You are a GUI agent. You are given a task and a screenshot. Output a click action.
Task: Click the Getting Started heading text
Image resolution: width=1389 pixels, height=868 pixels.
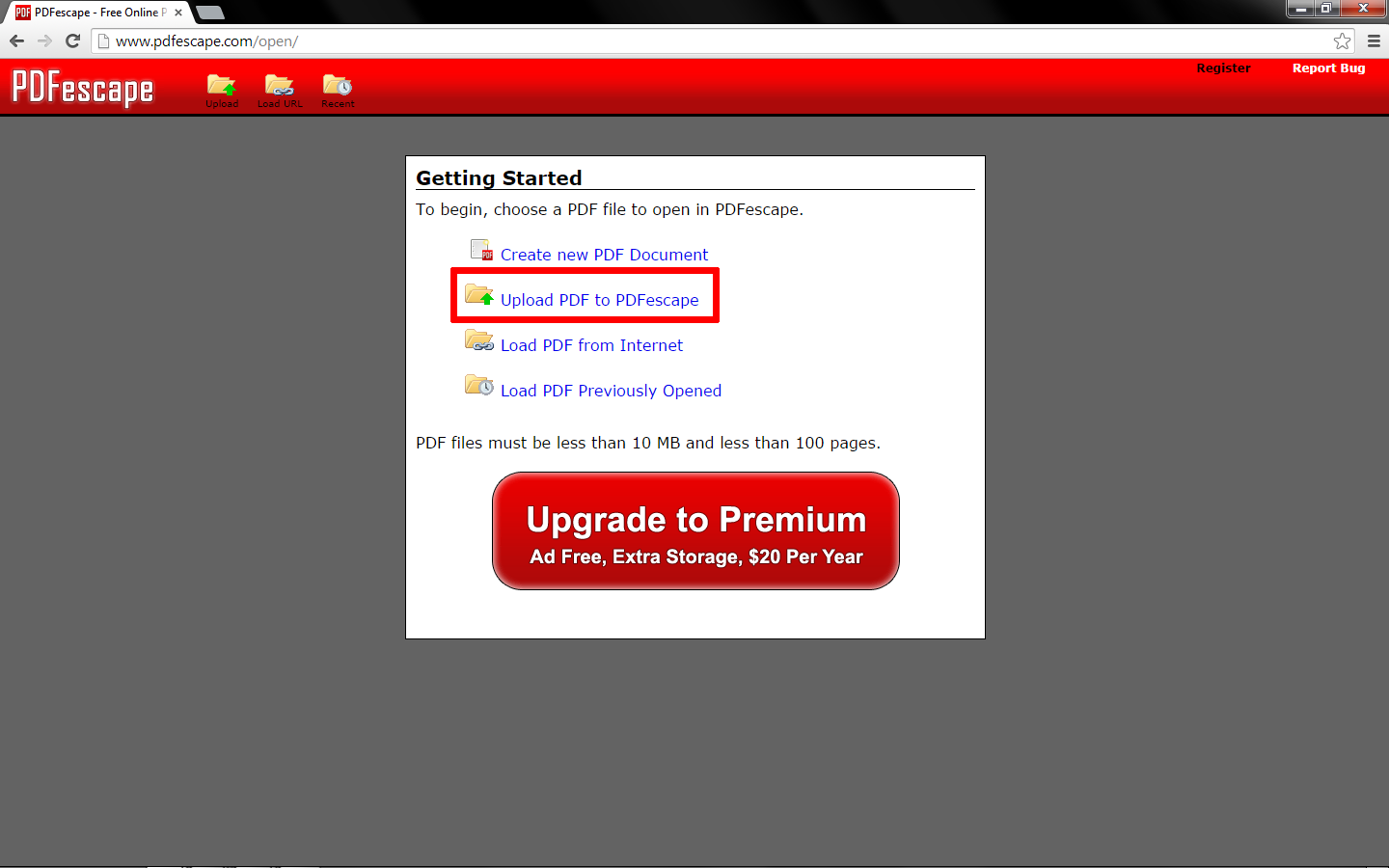tap(499, 178)
